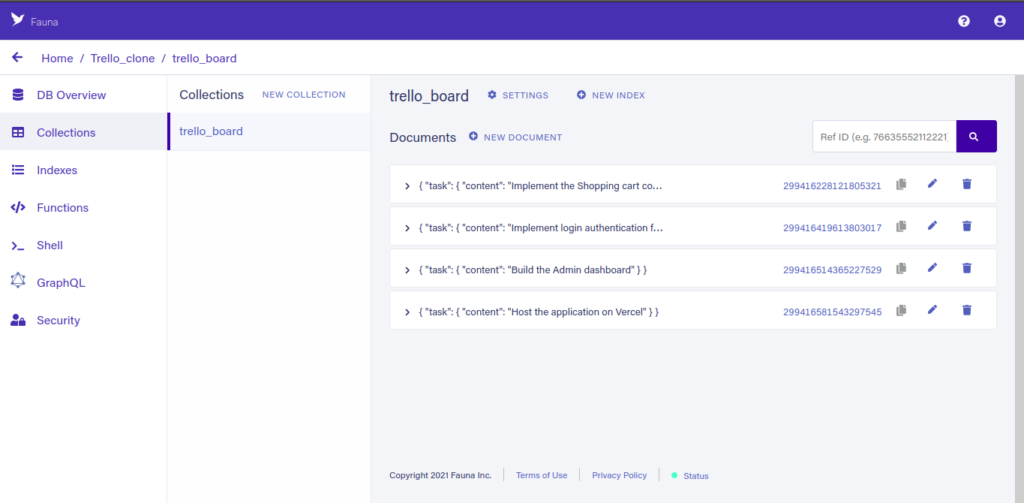Click the Fauna bird logo
Viewport: 1024px width, 503px height.
[x=18, y=20]
